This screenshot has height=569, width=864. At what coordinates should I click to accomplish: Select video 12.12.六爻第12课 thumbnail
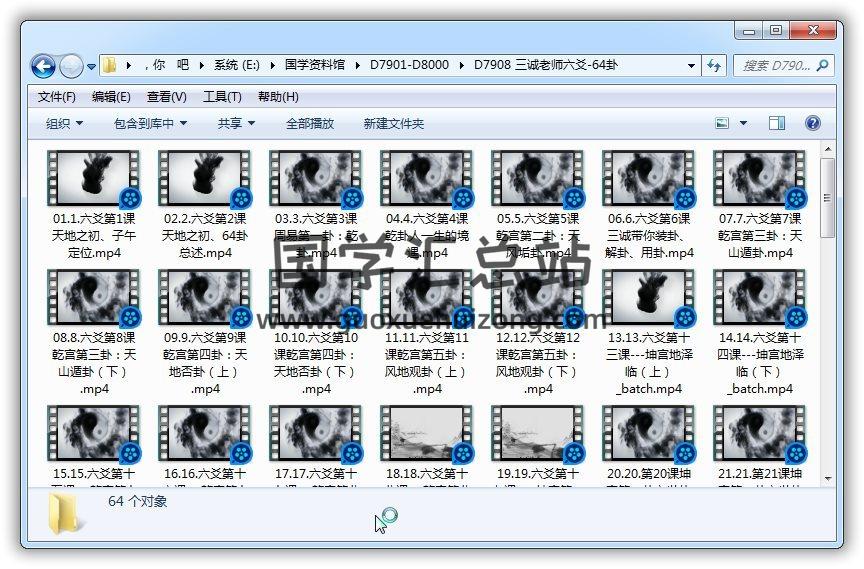click(537, 297)
